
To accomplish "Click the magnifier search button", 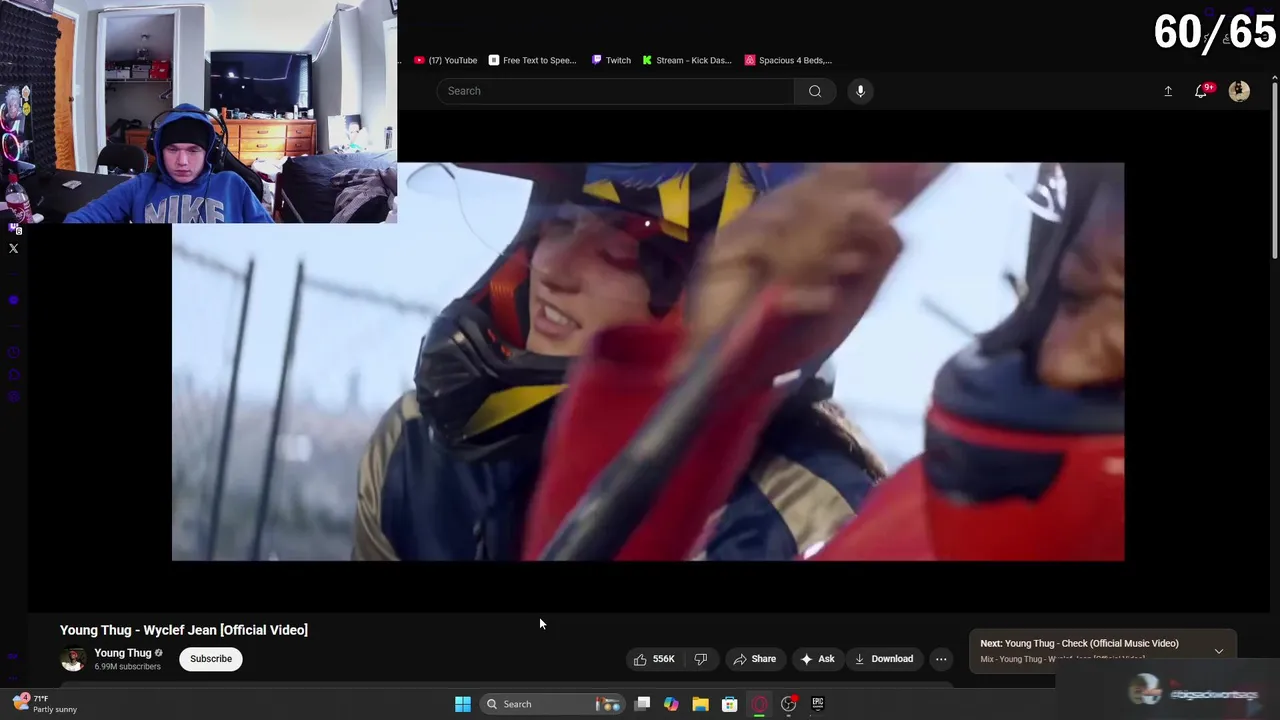I will (x=815, y=91).
